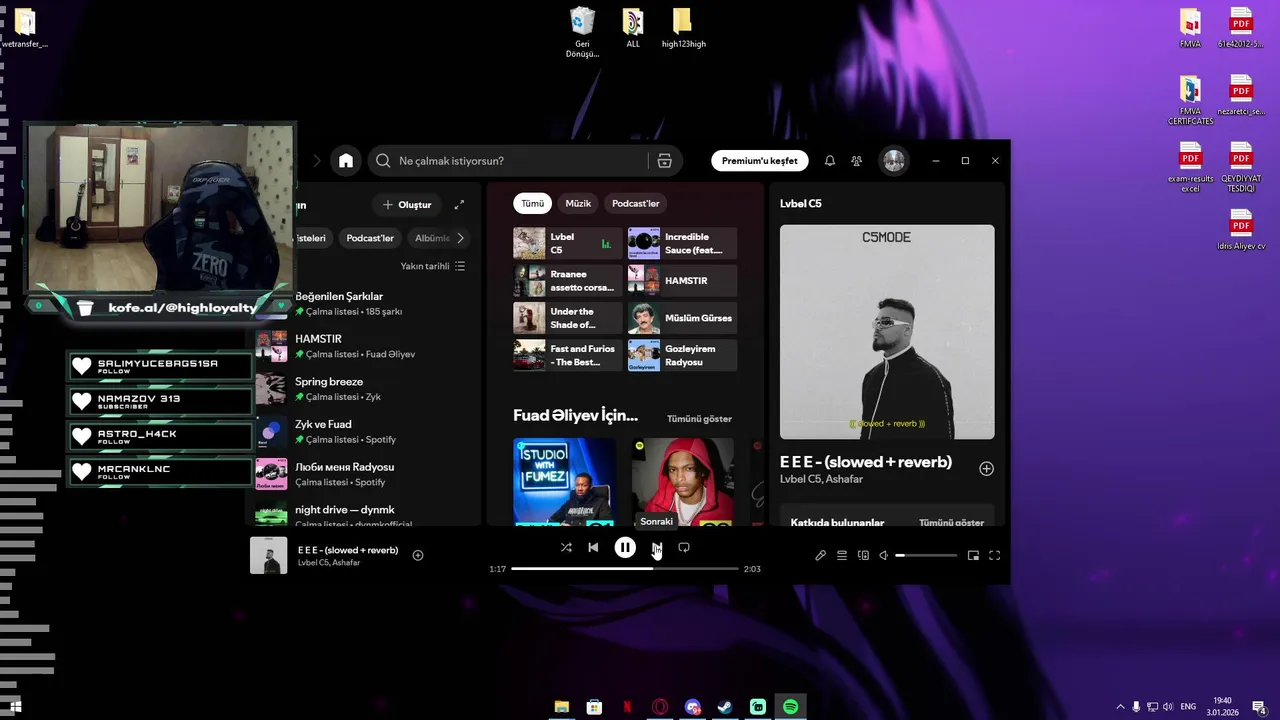Open File Explorer from the taskbar
The height and width of the screenshot is (720, 1280).
[x=562, y=707]
